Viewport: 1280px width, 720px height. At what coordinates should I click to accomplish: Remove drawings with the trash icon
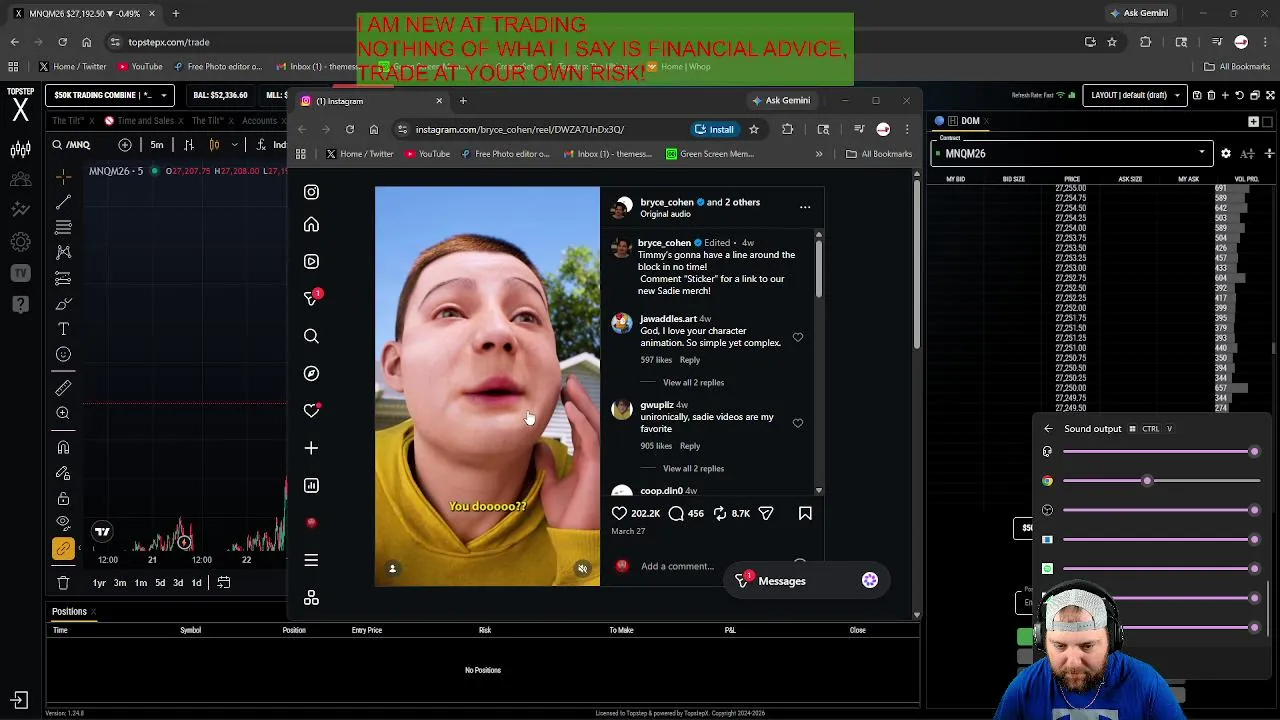point(63,582)
